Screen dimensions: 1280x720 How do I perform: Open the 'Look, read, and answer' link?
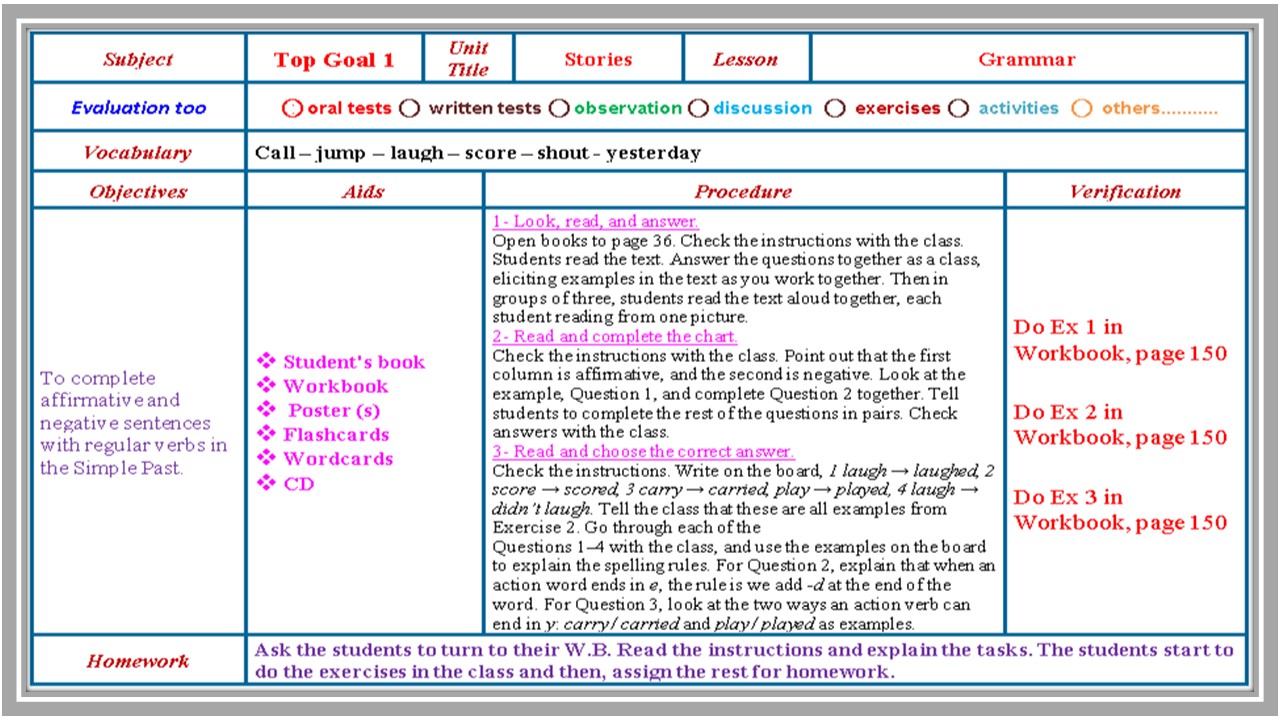click(x=595, y=222)
